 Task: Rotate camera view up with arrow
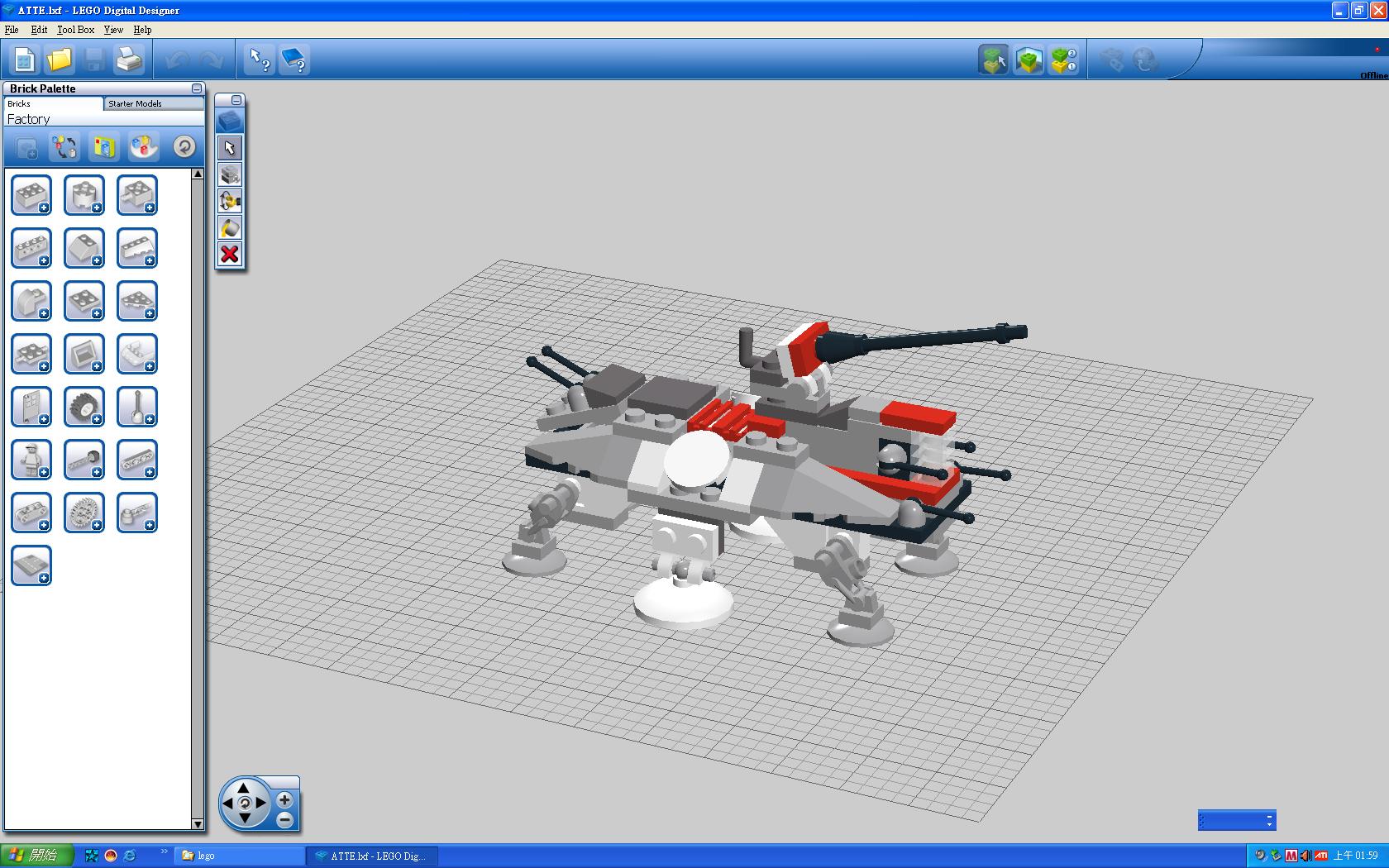(x=244, y=786)
